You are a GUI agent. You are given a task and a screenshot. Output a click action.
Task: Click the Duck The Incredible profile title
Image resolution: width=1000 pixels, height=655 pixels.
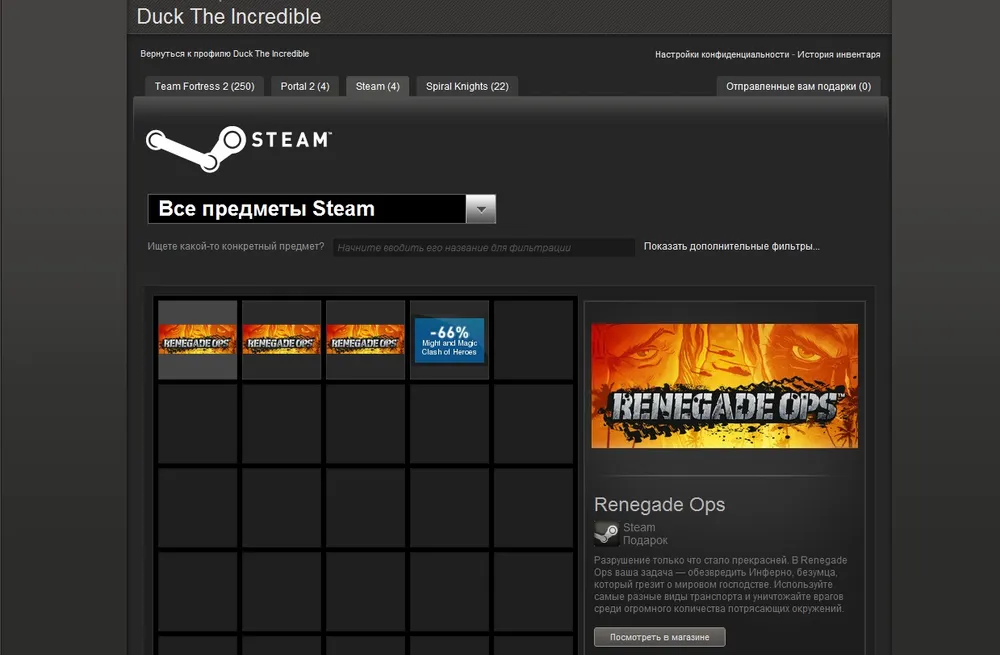(x=229, y=17)
